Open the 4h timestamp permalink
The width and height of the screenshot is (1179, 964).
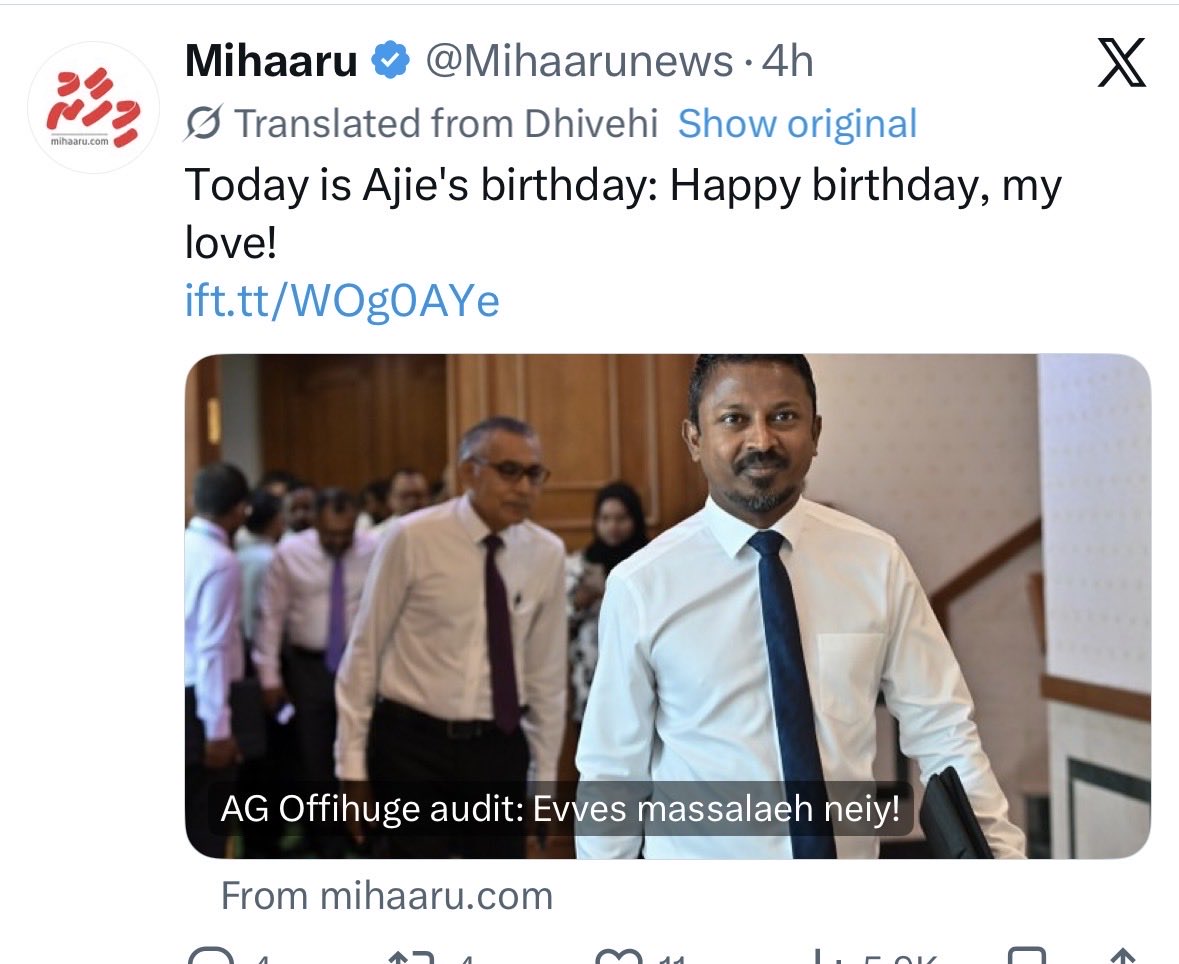787,61
